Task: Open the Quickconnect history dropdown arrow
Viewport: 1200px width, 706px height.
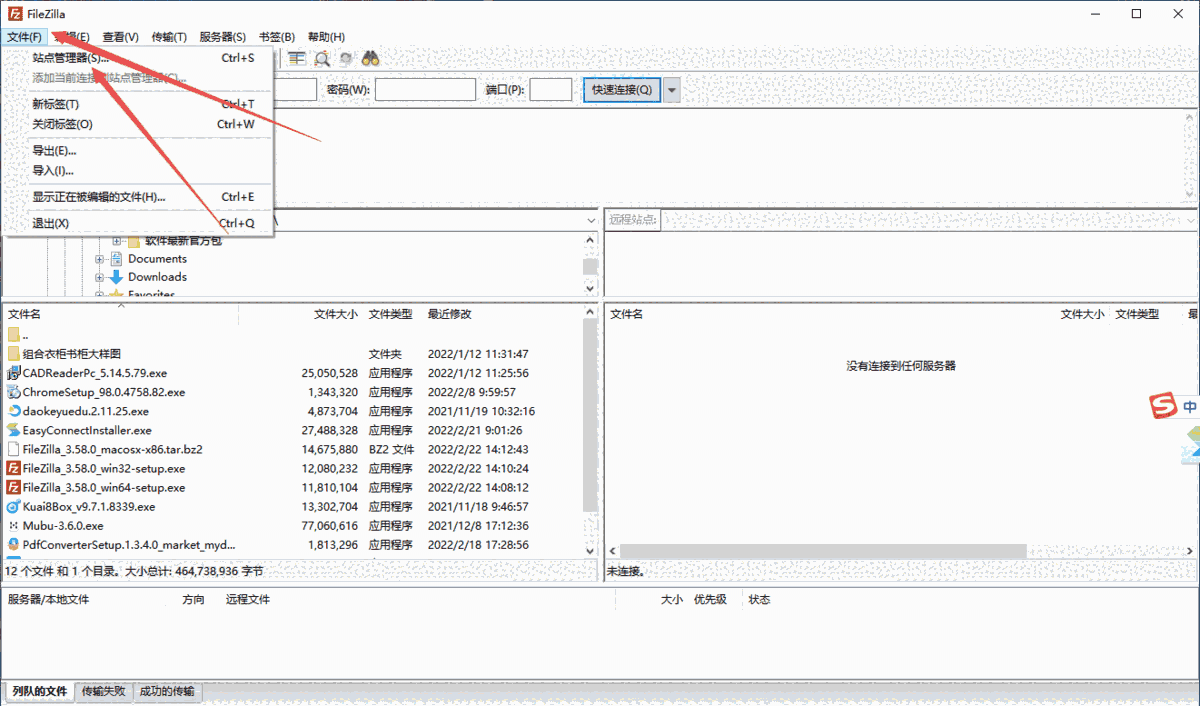Action: point(671,89)
